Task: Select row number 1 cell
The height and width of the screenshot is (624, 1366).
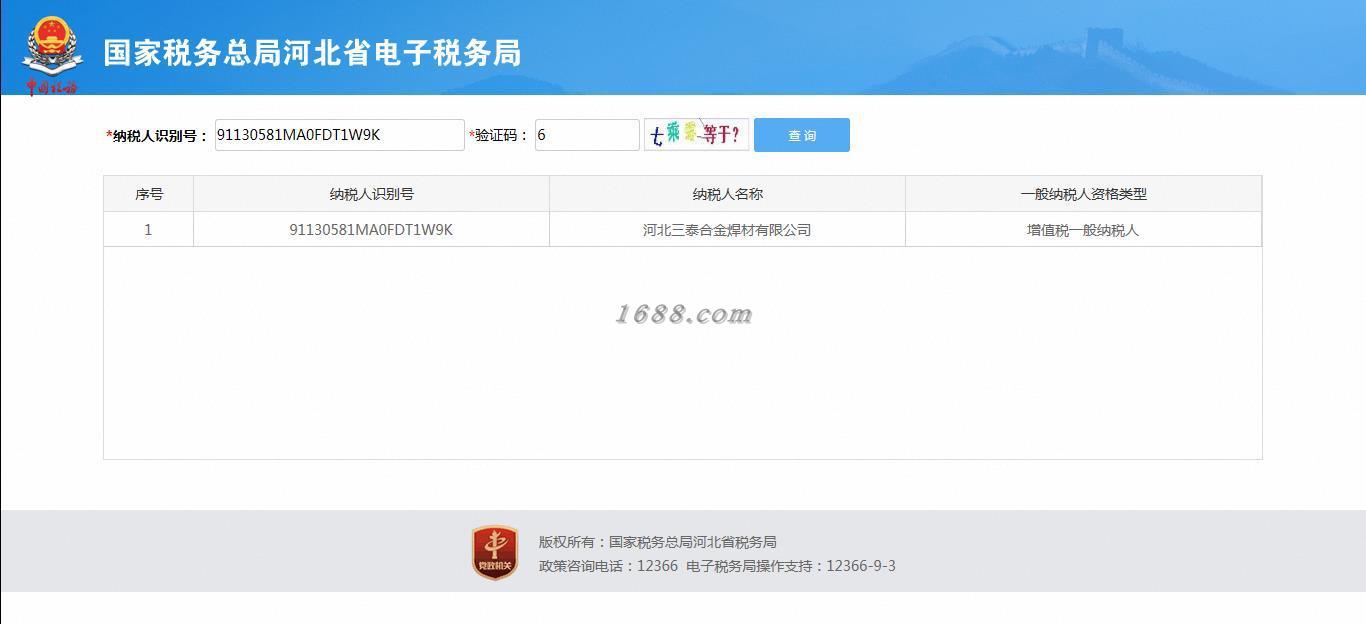Action: coord(149,230)
